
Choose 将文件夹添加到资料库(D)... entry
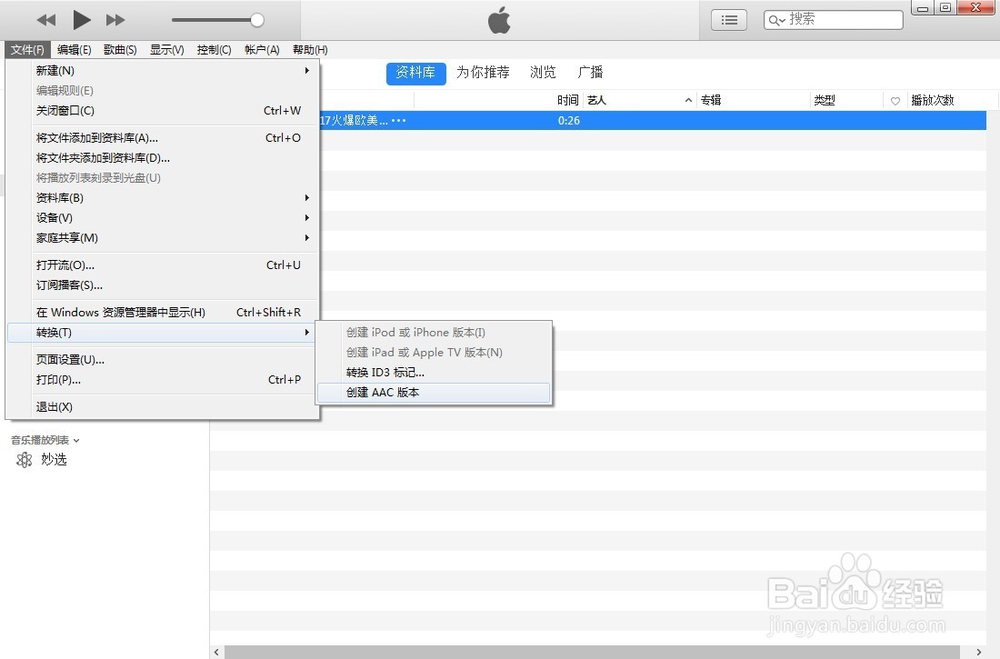(x=163, y=158)
